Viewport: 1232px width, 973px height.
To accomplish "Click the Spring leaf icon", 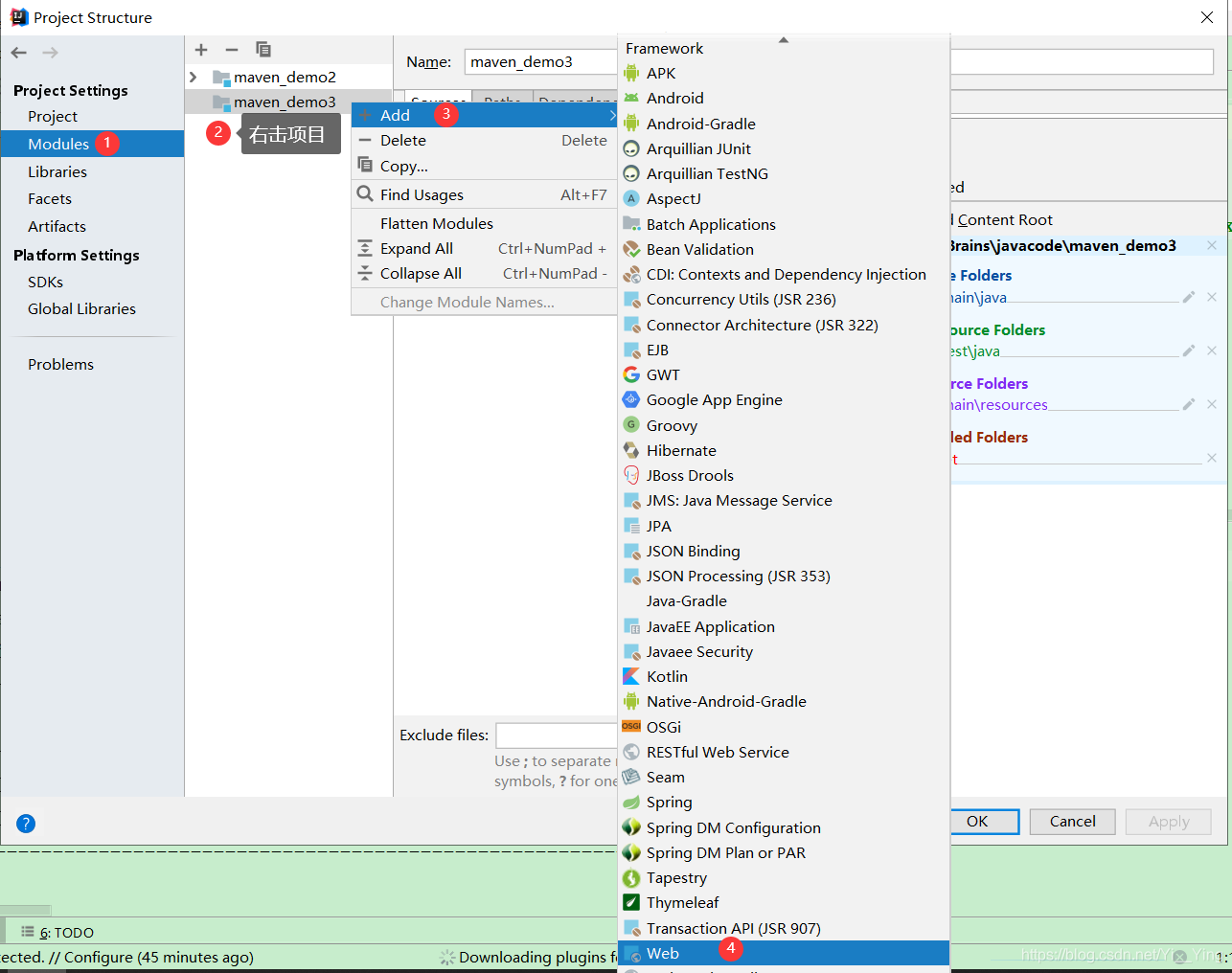I will coord(631,802).
